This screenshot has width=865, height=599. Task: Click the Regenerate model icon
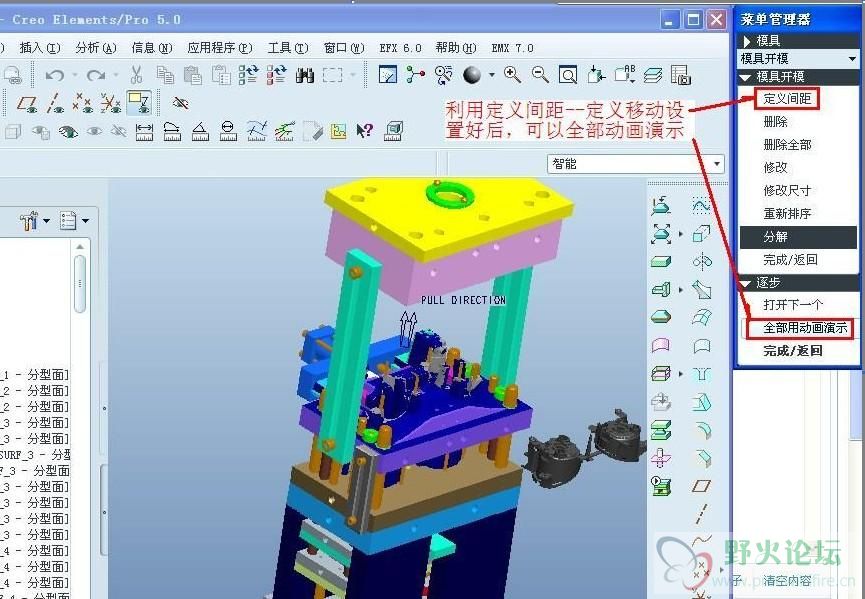coord(248,74)
